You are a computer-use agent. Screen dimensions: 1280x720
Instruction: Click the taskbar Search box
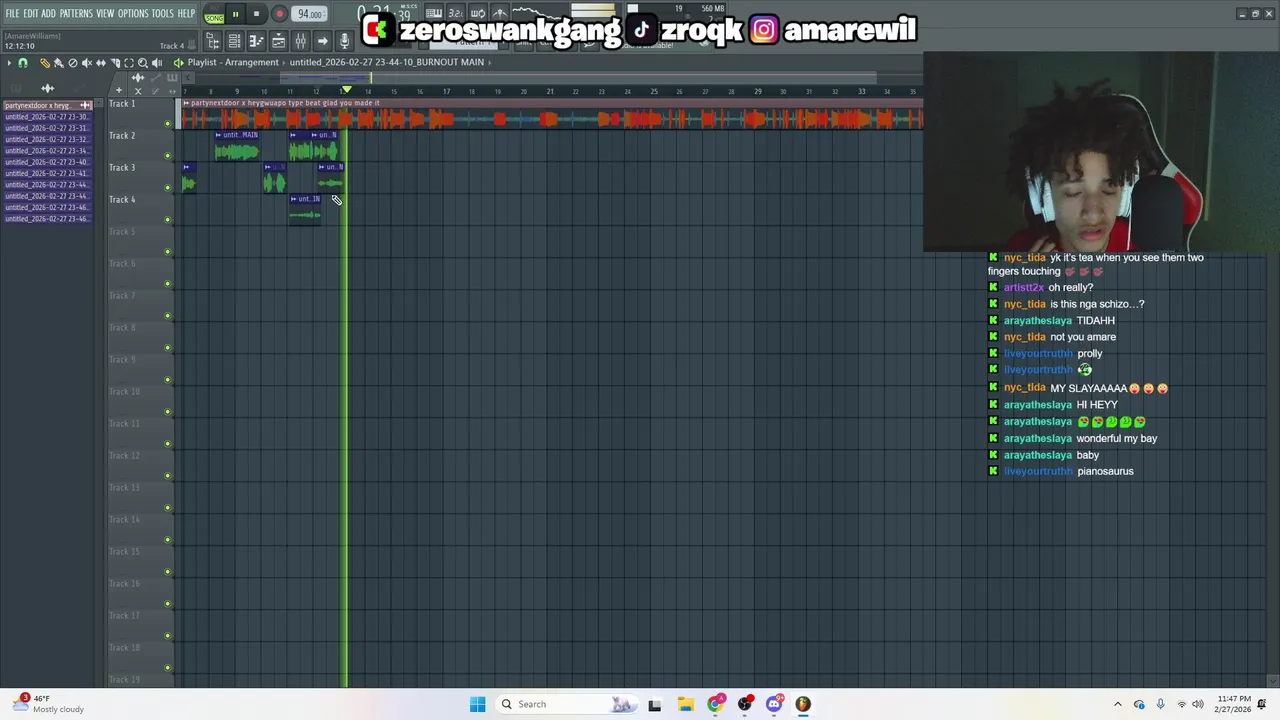click(566, 704)
